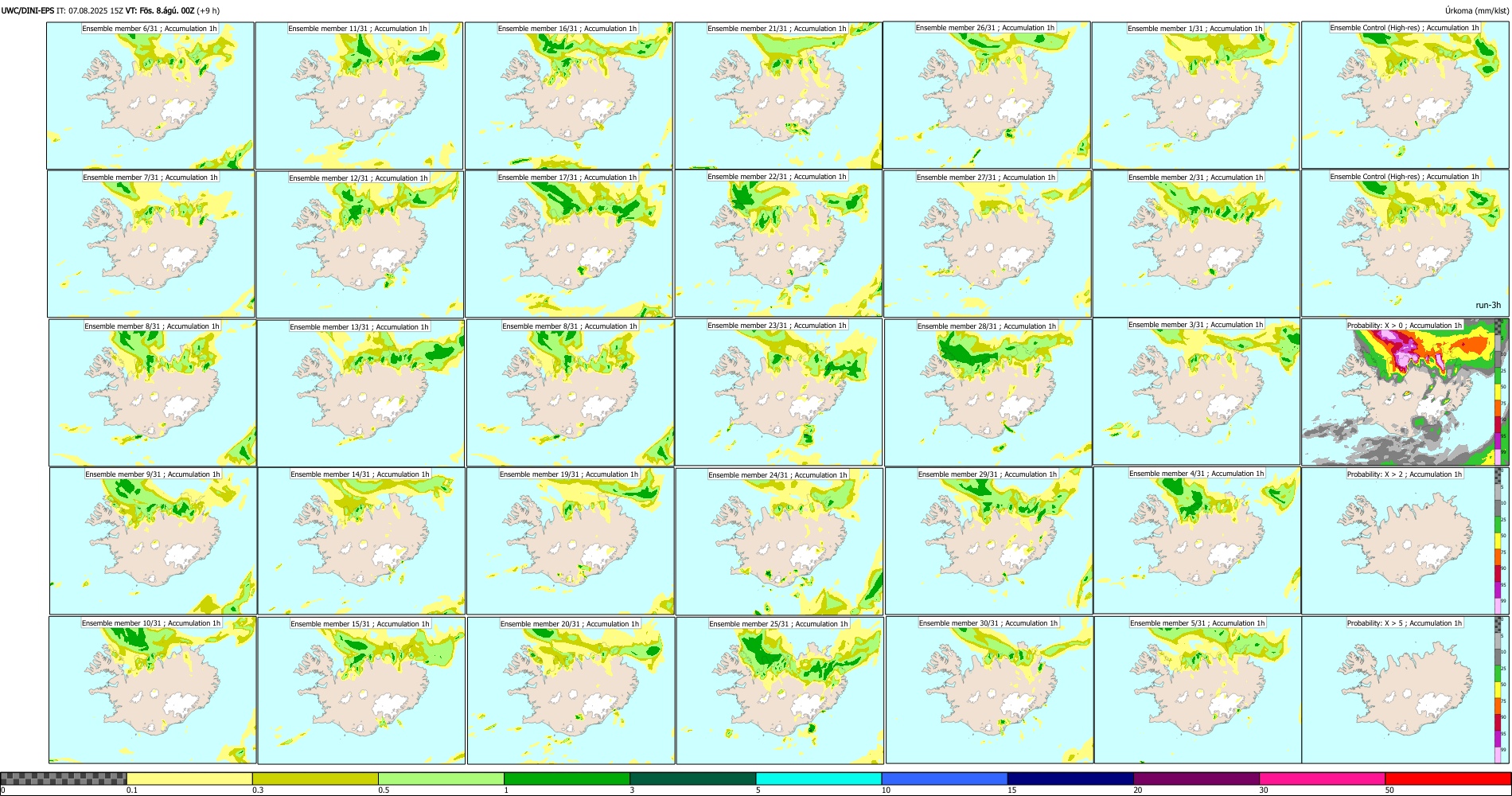Select the 'Ensemble member 21/31 ; Accumulation 1h' label
1512x796 pixels.
tap(777, 29)
